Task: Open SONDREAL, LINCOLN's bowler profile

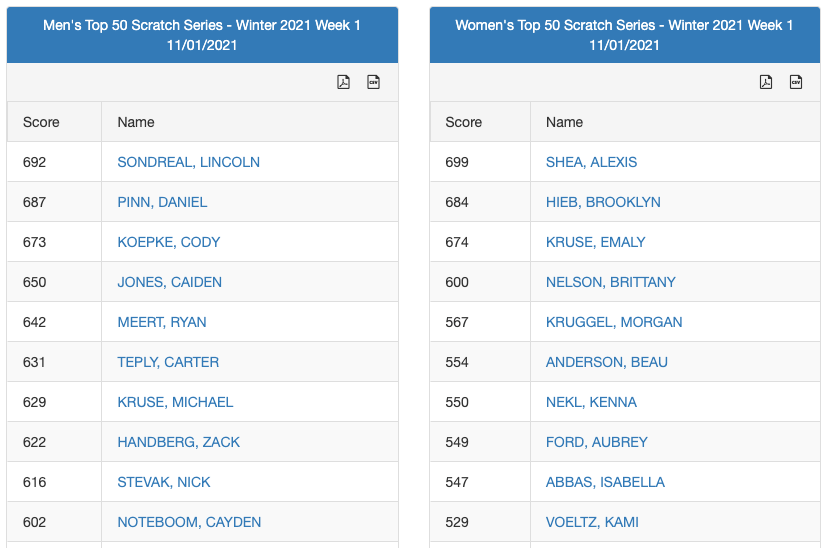Action: pos(188,162)
